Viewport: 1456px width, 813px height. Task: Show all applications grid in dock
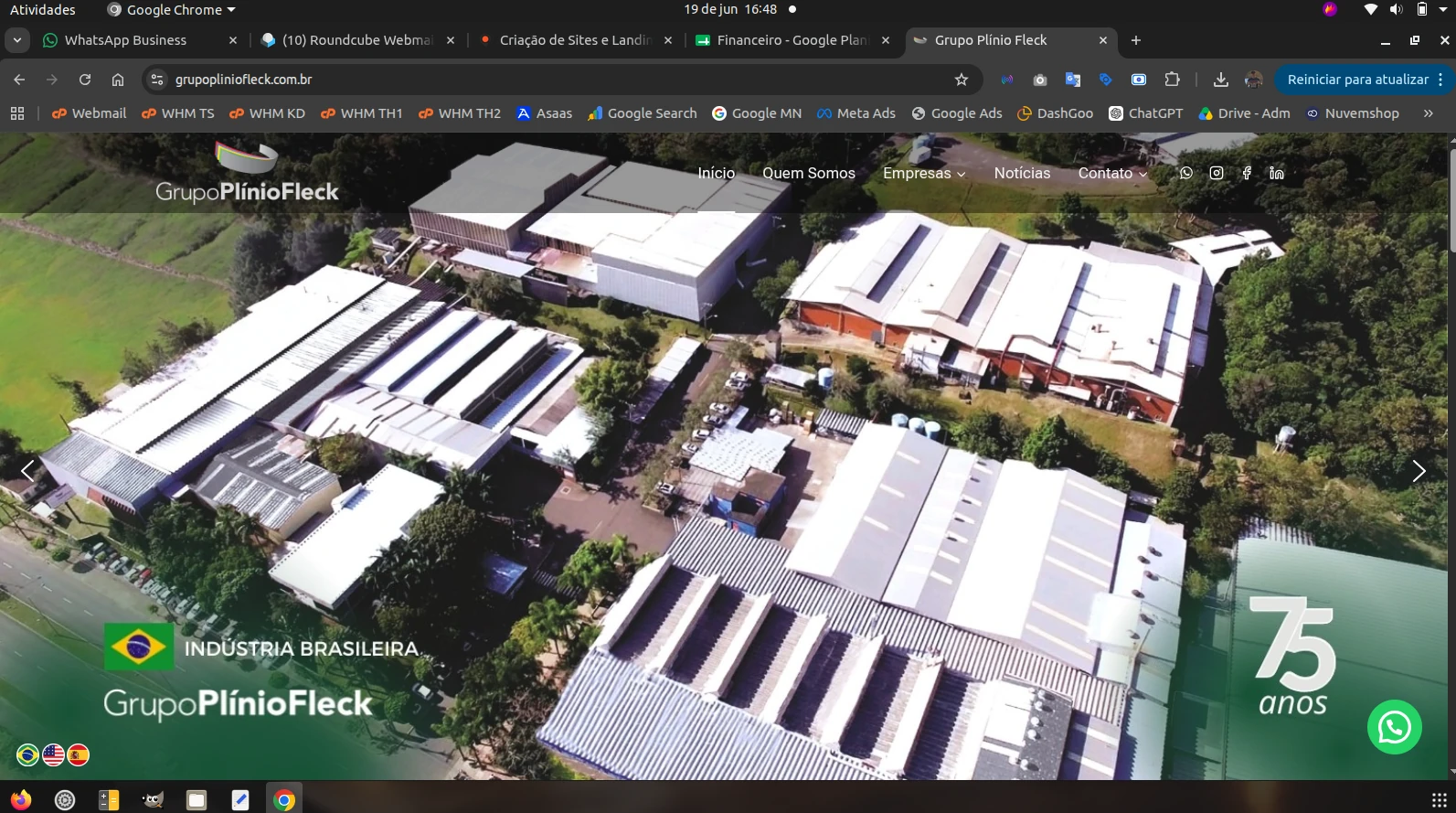click(x=1439, y=800)
